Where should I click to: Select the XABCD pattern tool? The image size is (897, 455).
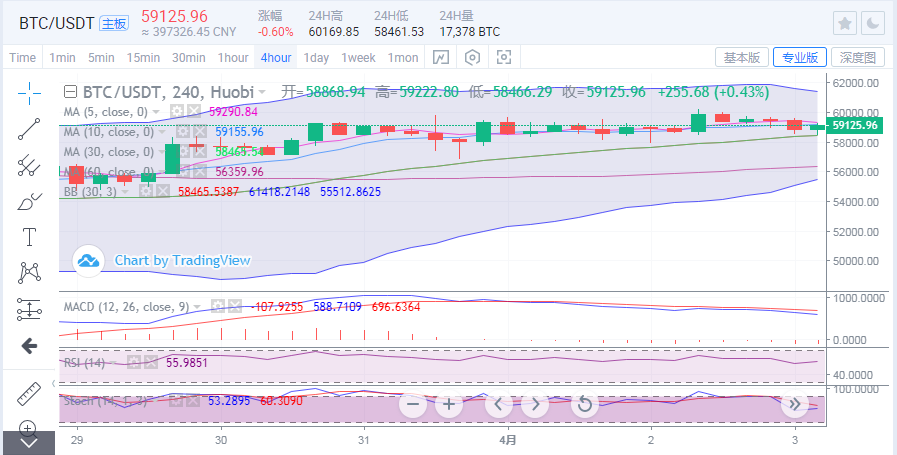(28, 273)
